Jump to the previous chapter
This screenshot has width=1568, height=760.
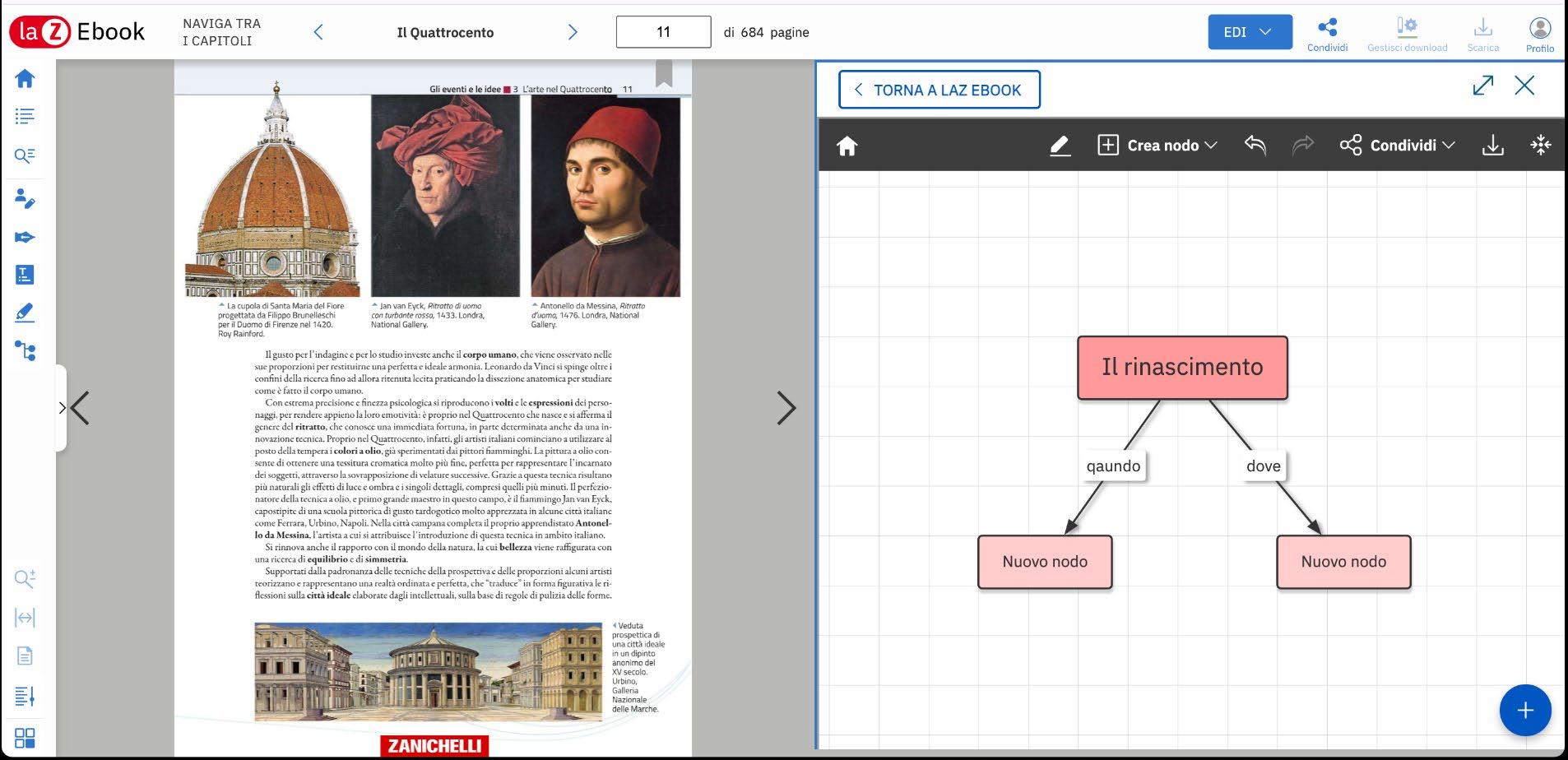click(x=318, y=32)
